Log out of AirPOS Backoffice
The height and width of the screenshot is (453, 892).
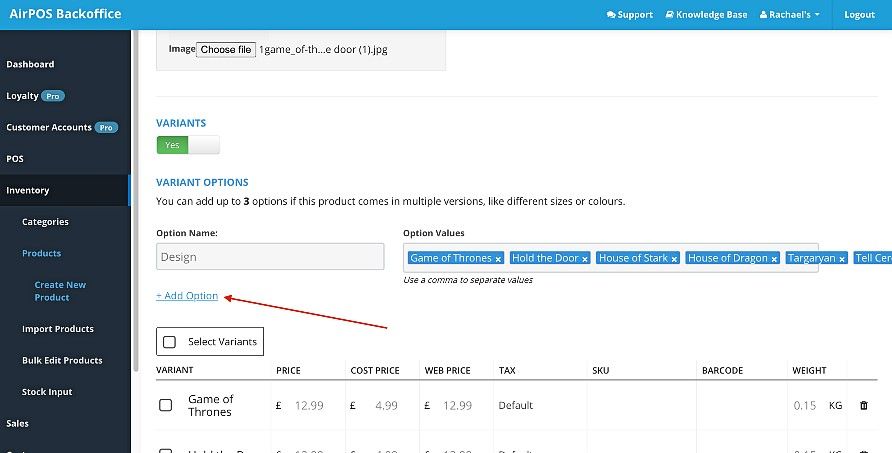click(x=859, y=15)
